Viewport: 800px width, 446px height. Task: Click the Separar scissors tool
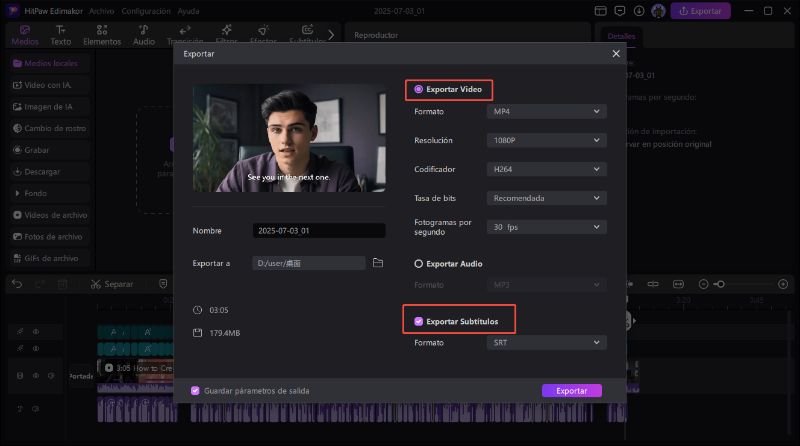[111, 284]
